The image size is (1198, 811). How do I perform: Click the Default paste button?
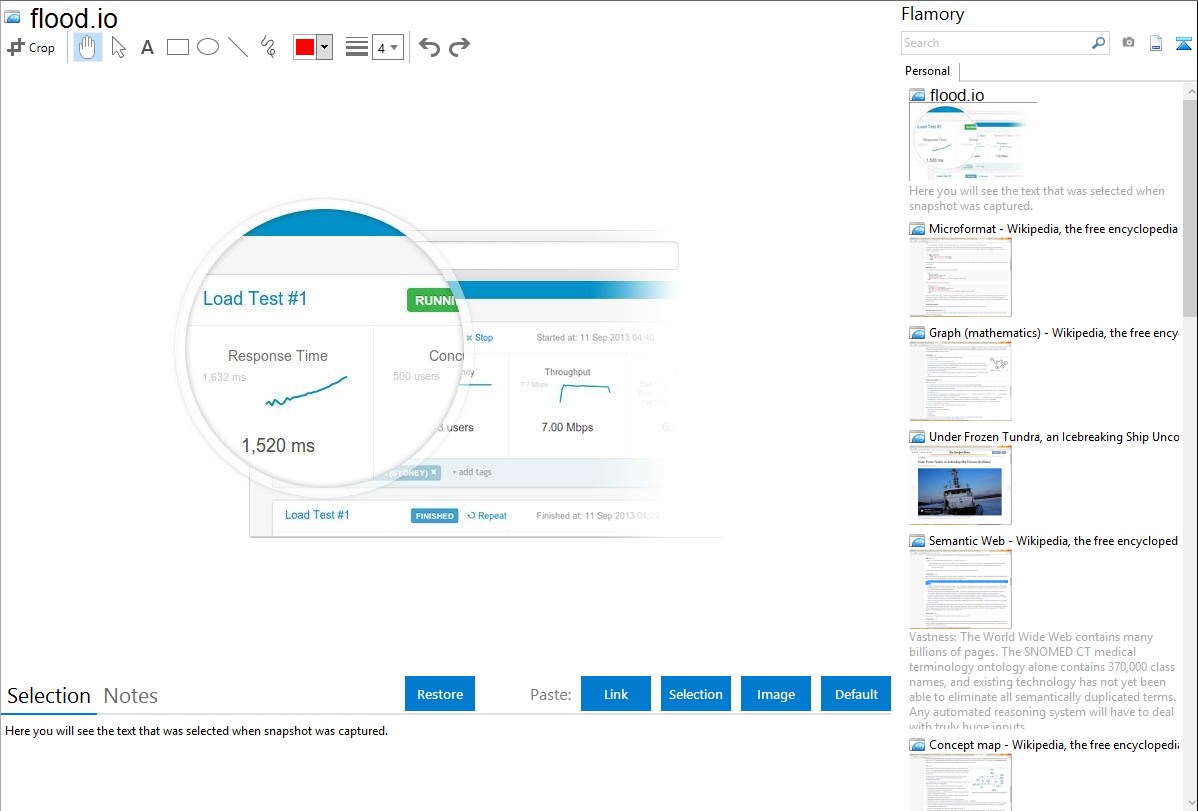click(x=856, y=694)
